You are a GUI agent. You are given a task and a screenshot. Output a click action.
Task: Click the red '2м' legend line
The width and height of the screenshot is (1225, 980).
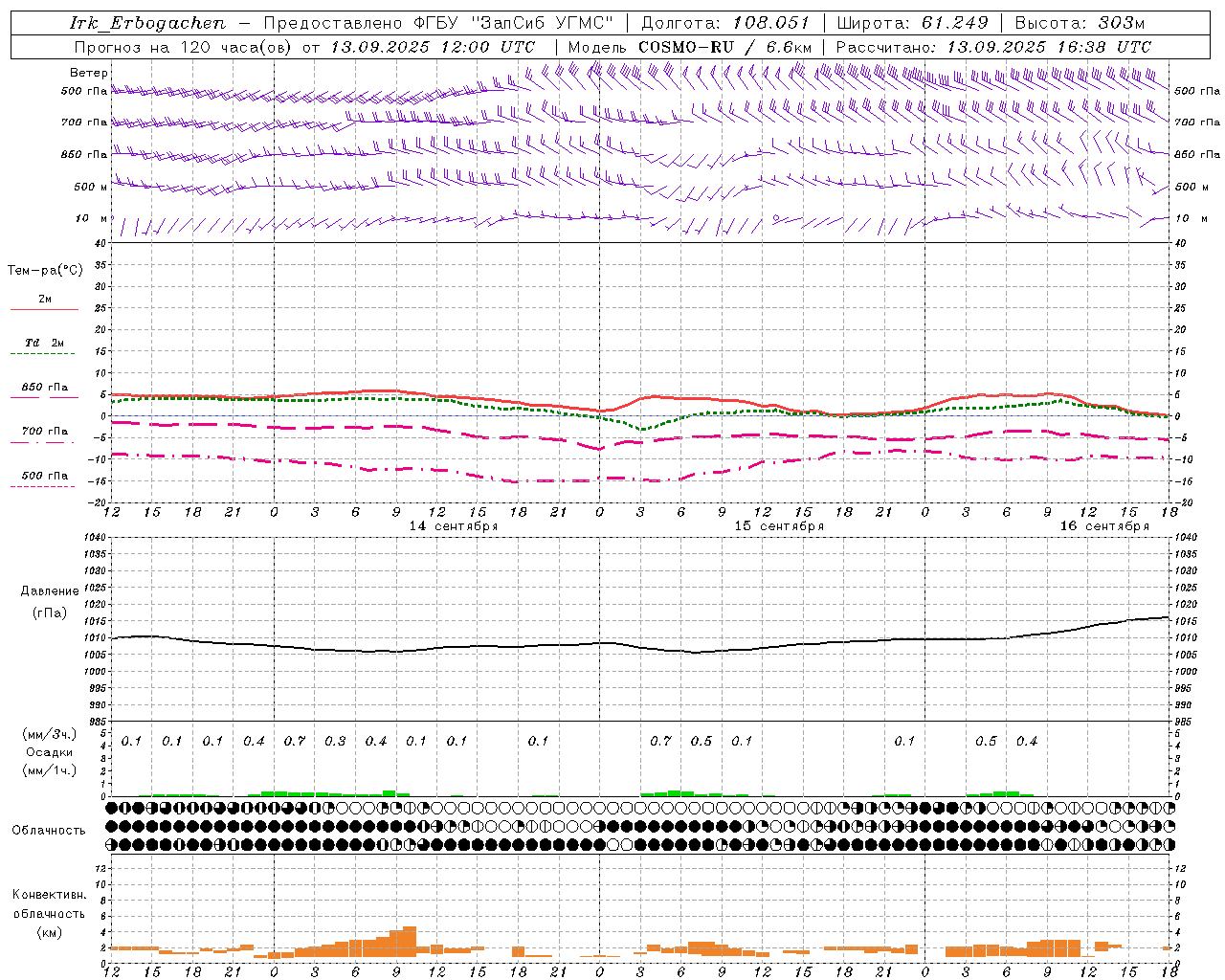click(45, 309)
